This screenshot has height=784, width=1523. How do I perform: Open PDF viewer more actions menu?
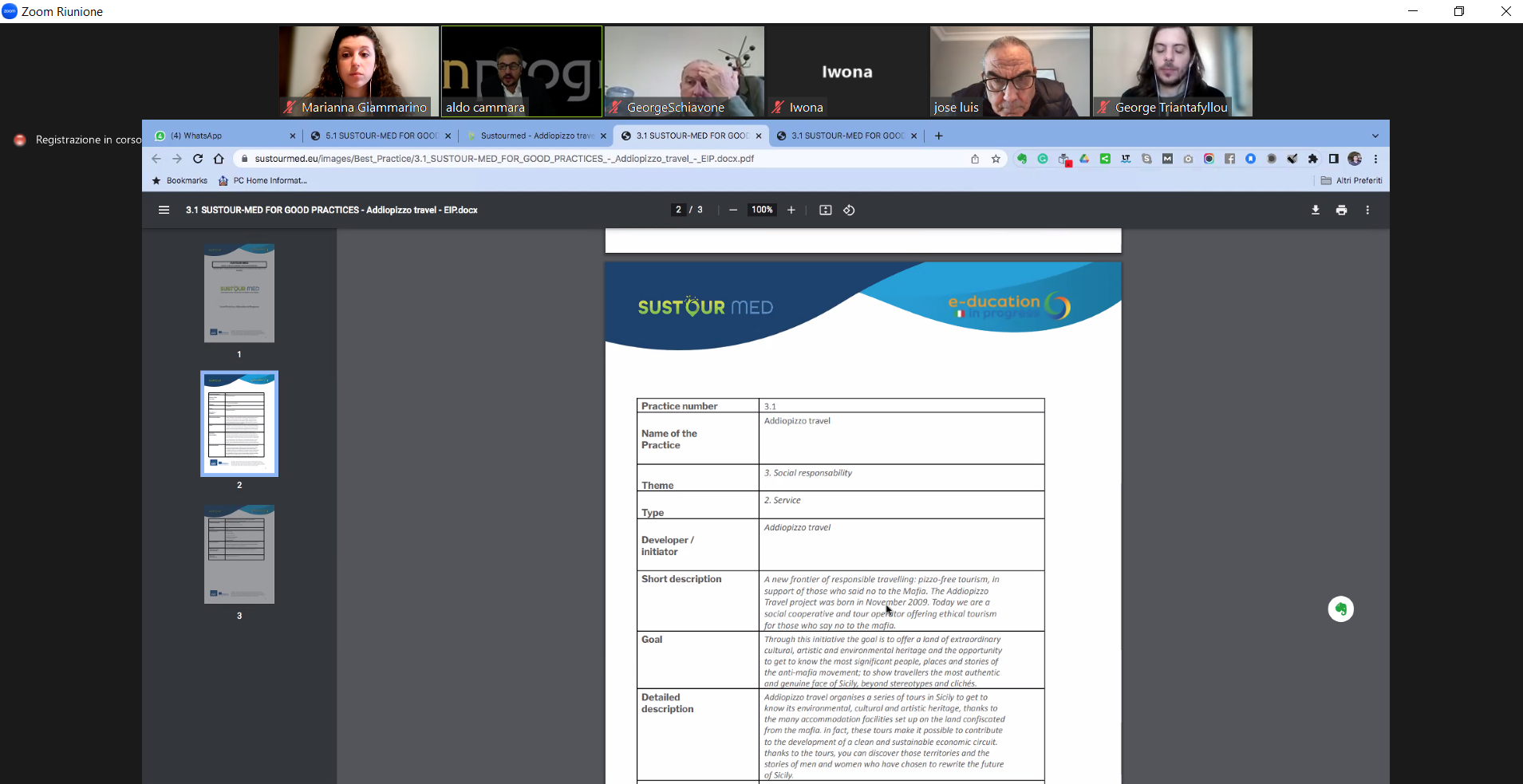point(1367,210)
